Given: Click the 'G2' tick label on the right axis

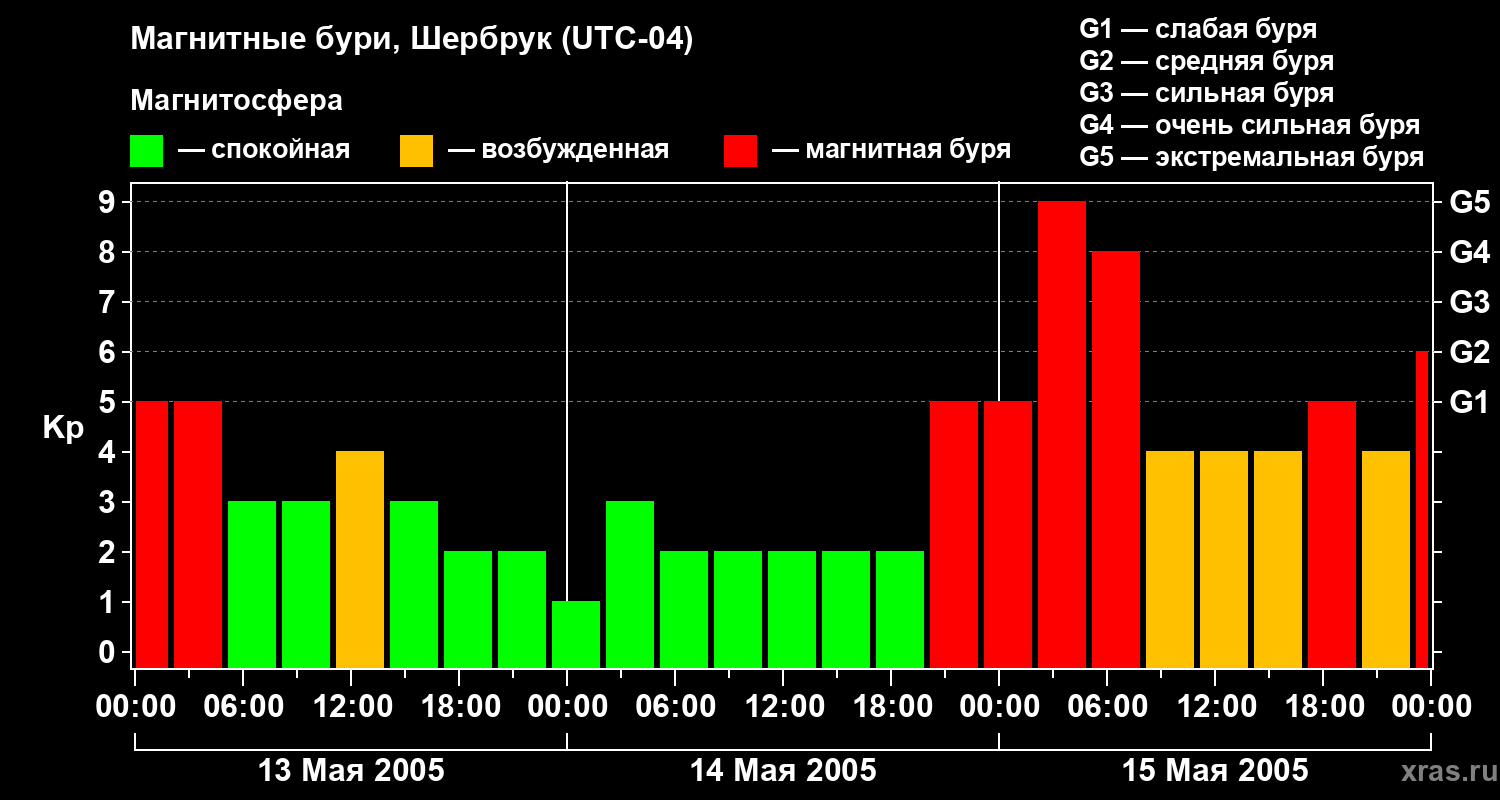Looking at the screenshot, I should click(x=1469, y=353).
